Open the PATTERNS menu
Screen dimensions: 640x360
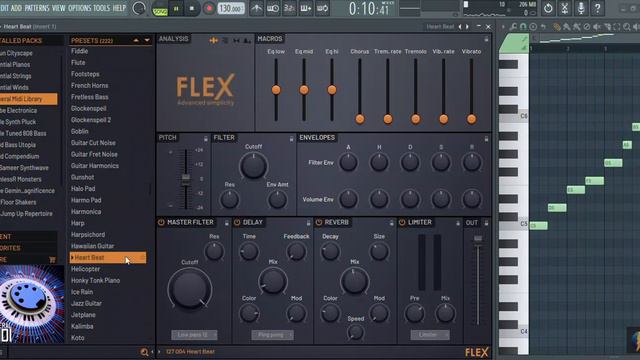(x=37, y=8)
